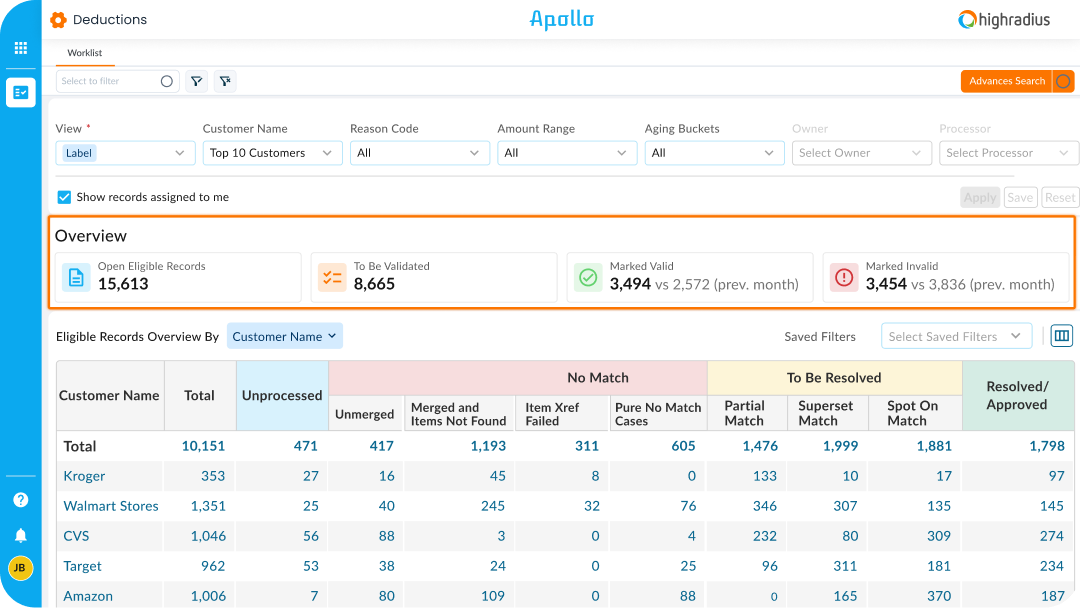Open the Select Saved Filters dropdown
This screenshot has width=1080, height=608.
[956, 336]
